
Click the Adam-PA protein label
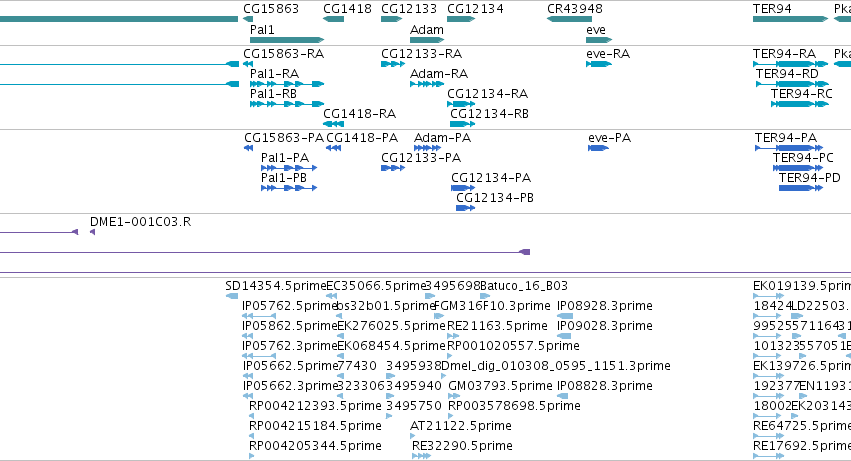coord(442,138)
